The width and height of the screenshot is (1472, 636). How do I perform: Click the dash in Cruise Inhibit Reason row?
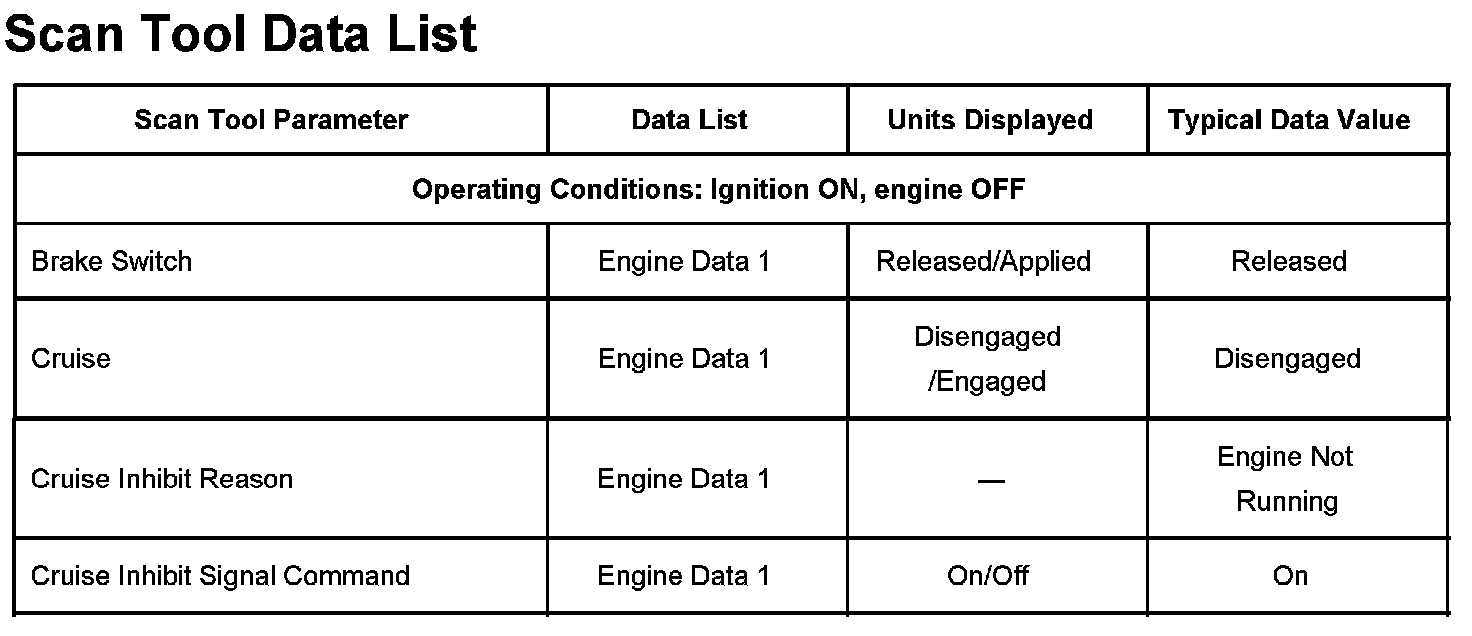990,481
